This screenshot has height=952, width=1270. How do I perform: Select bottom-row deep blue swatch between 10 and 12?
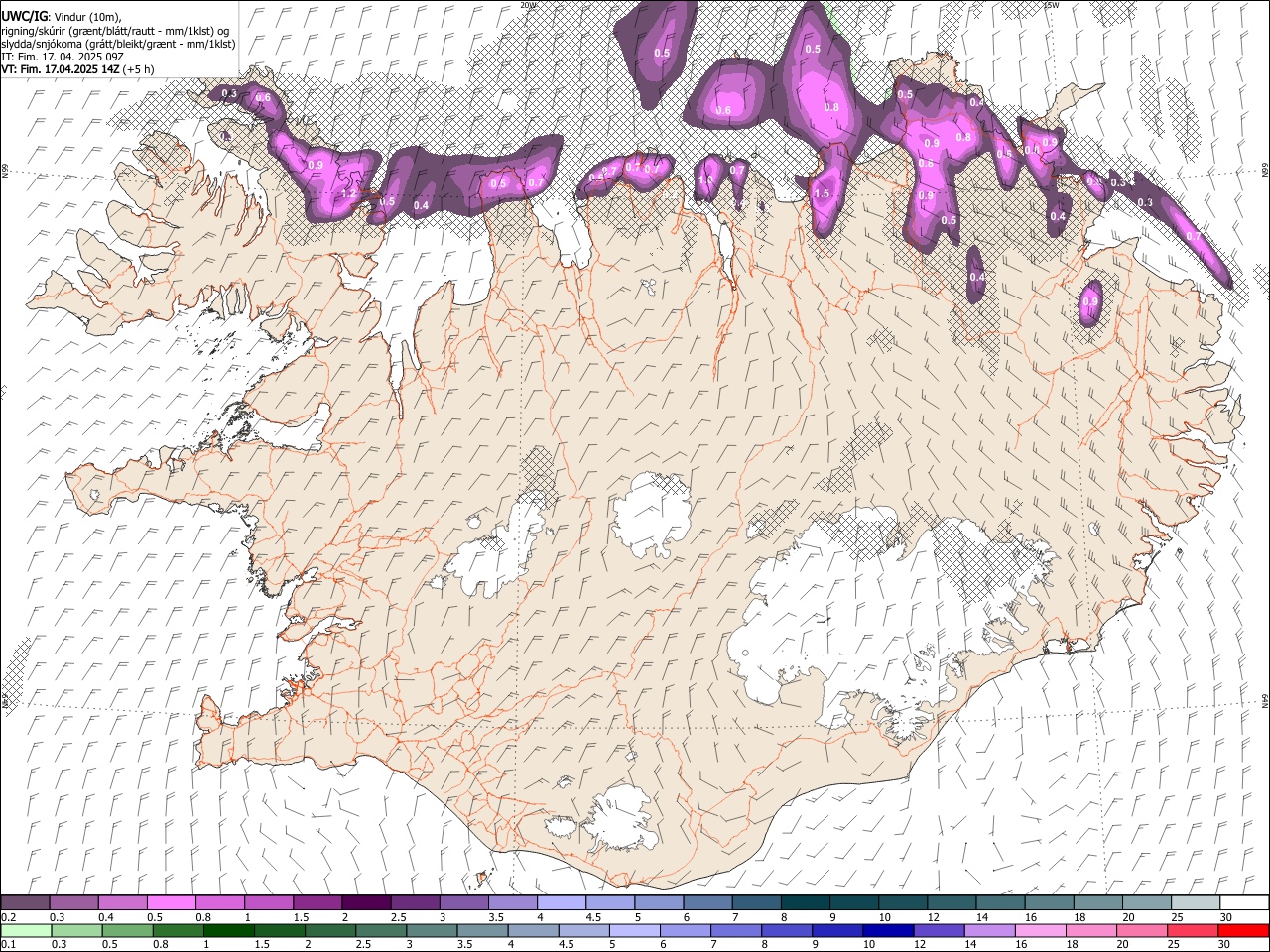tap(888, 930)
